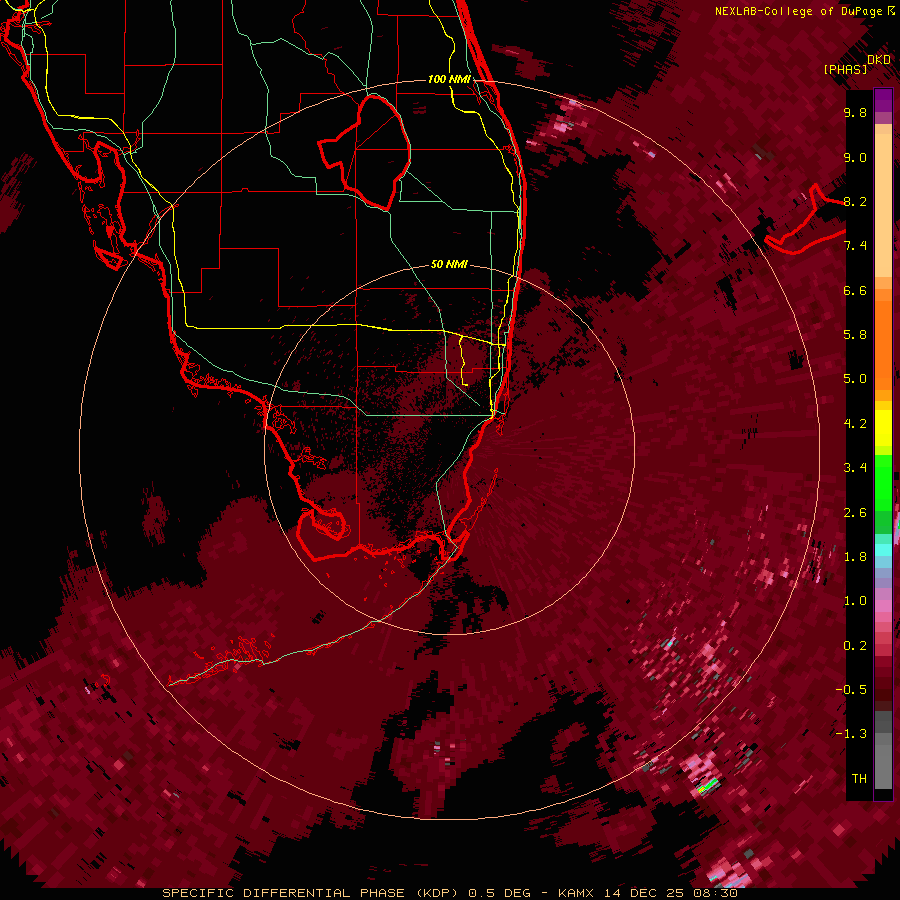Click the 8.2 color scale label
The width and height of the screenshot is (900, 900).
pyautogui.click(x=855, y=201)
